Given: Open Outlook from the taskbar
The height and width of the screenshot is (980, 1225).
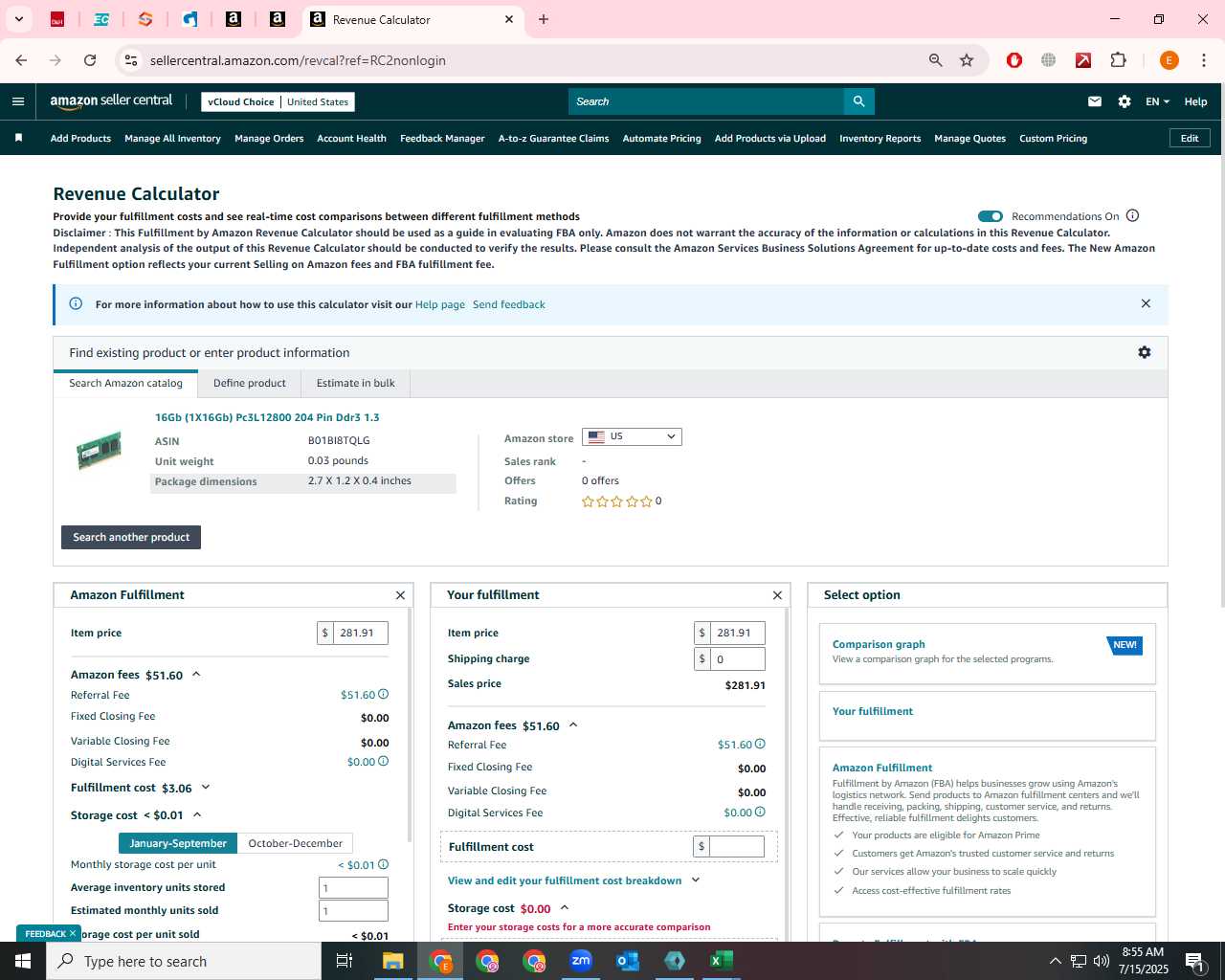Looking at the screenshot, I should point(628,961).
